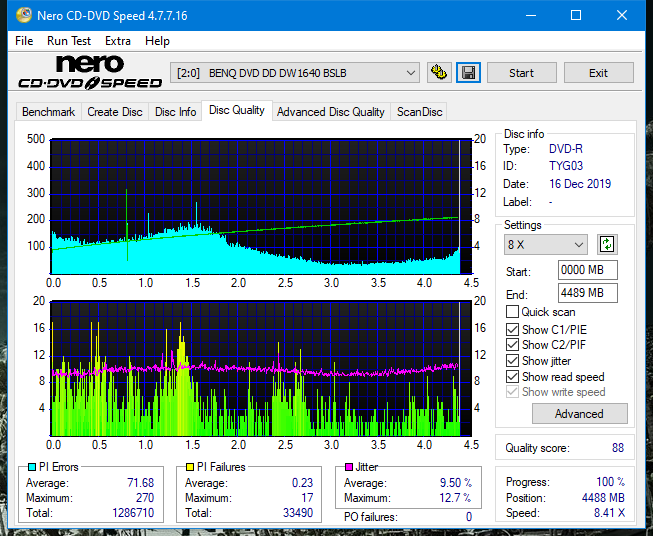Click the Jitter maximum 12.7 %
This screenshot has height=536, width=653.
pyautogui.click(x=456, y=498)
